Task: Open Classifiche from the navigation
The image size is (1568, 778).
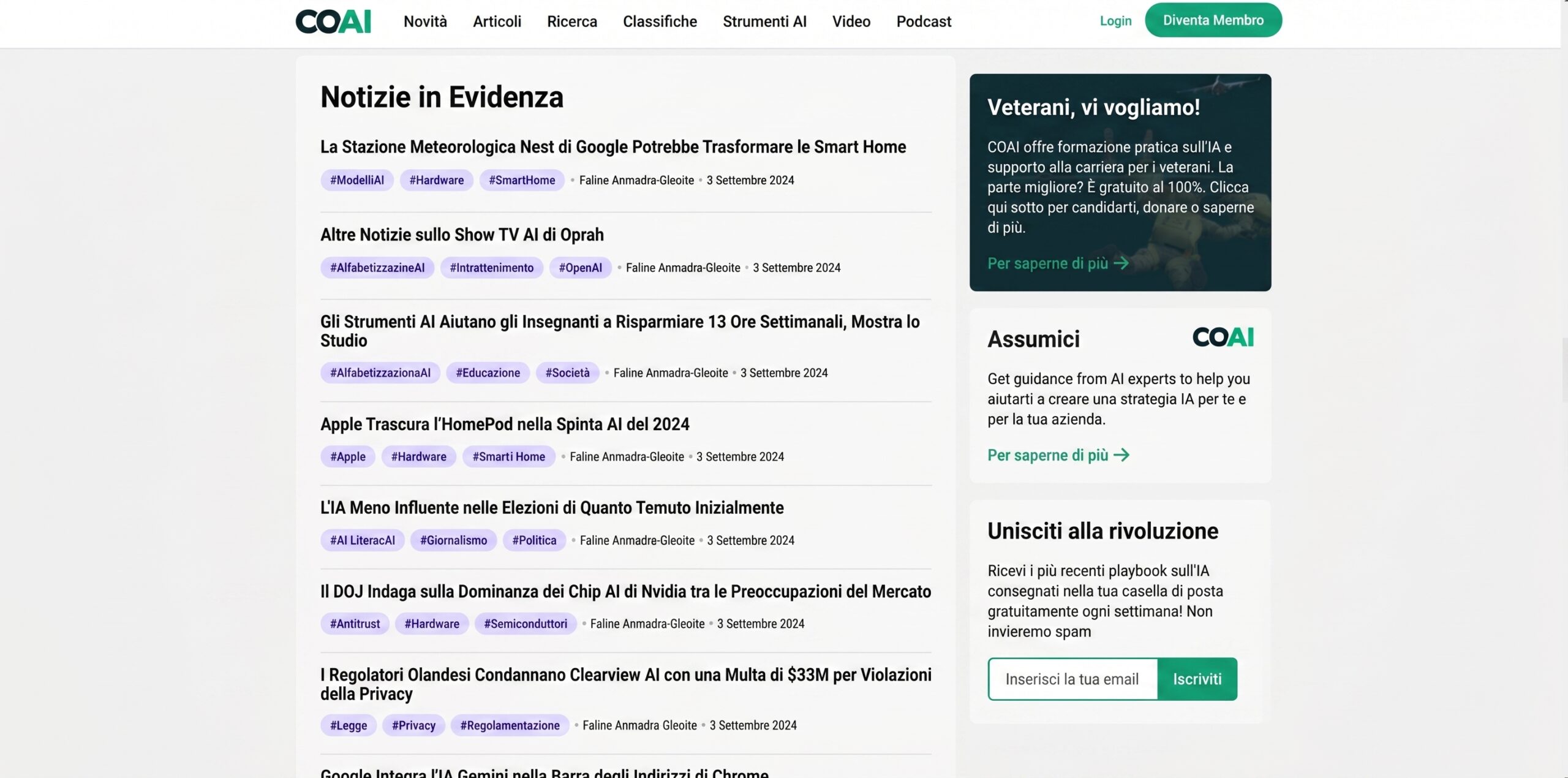Action: click(660, 21)
